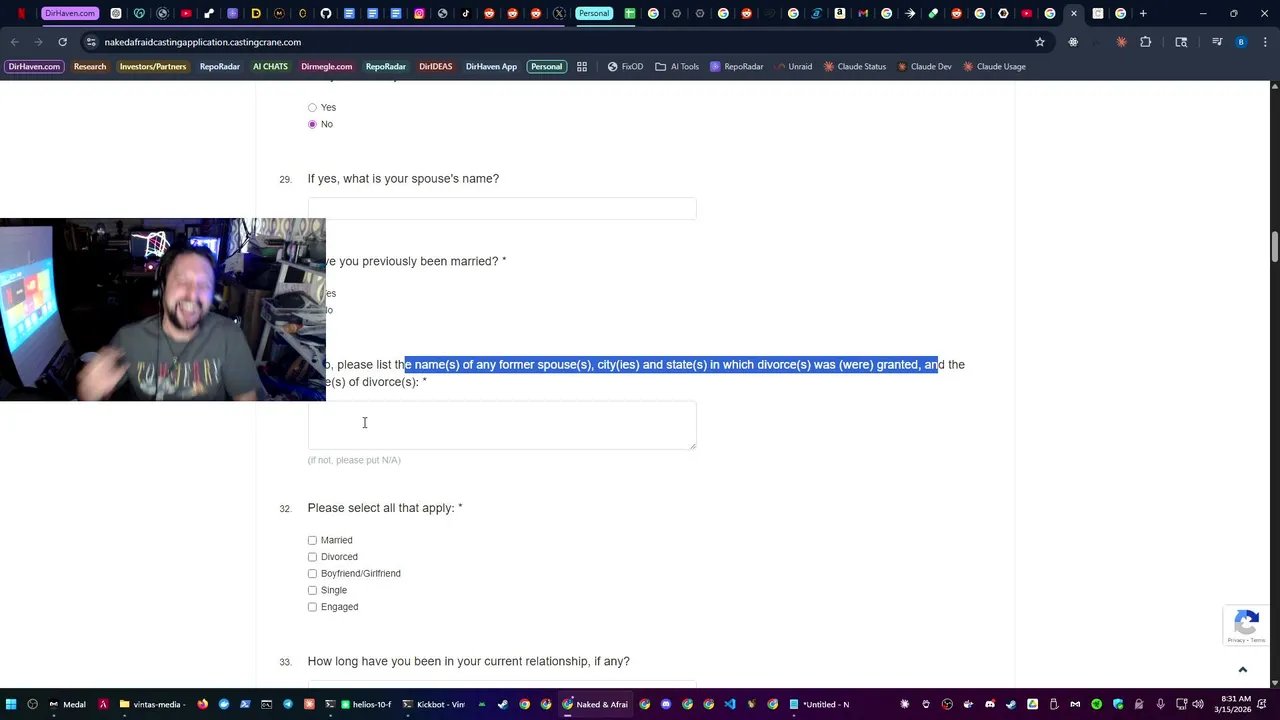Open a new browser tab
The image size is (1280, 720).
pos(1143,14)
